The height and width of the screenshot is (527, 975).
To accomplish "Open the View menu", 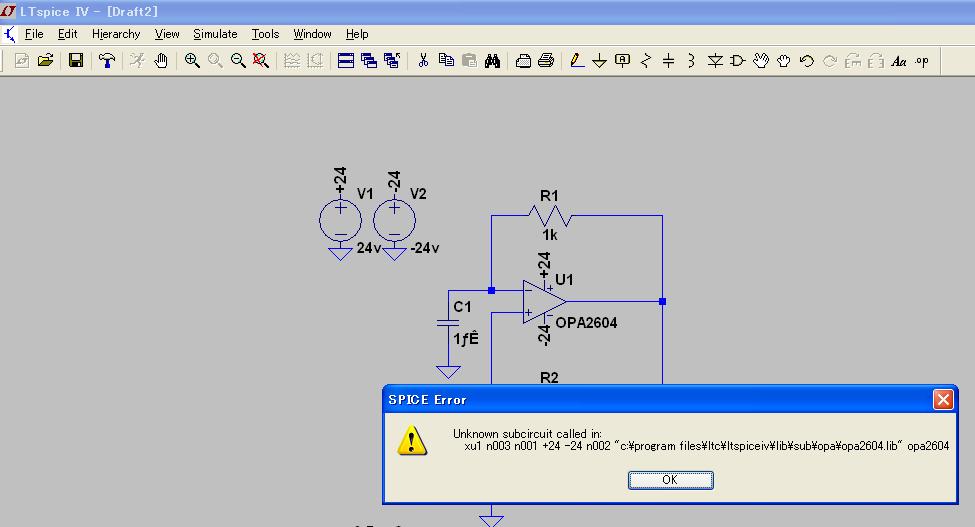I will click(167, 34).
